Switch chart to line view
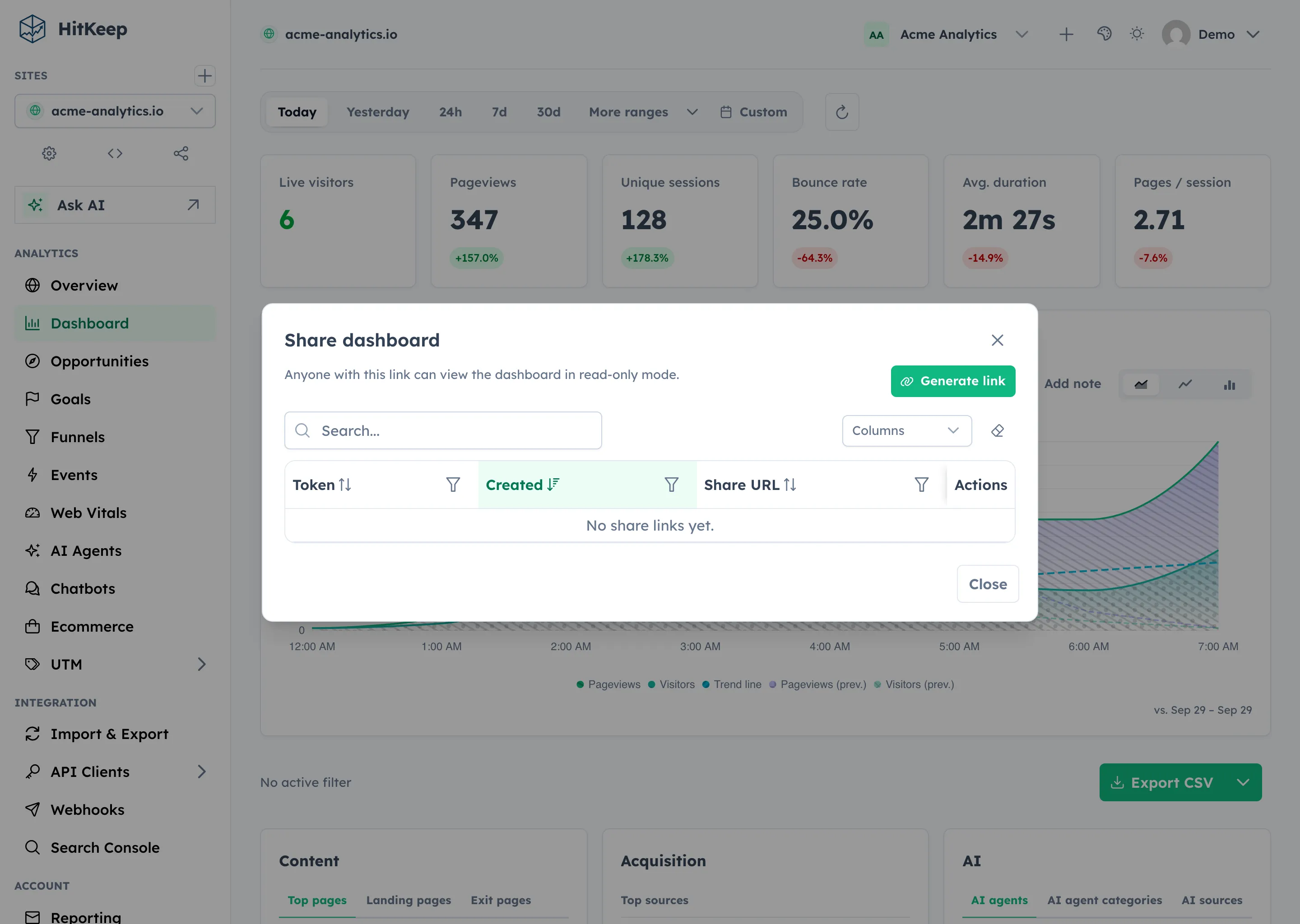 click(x=1185, y=384)
